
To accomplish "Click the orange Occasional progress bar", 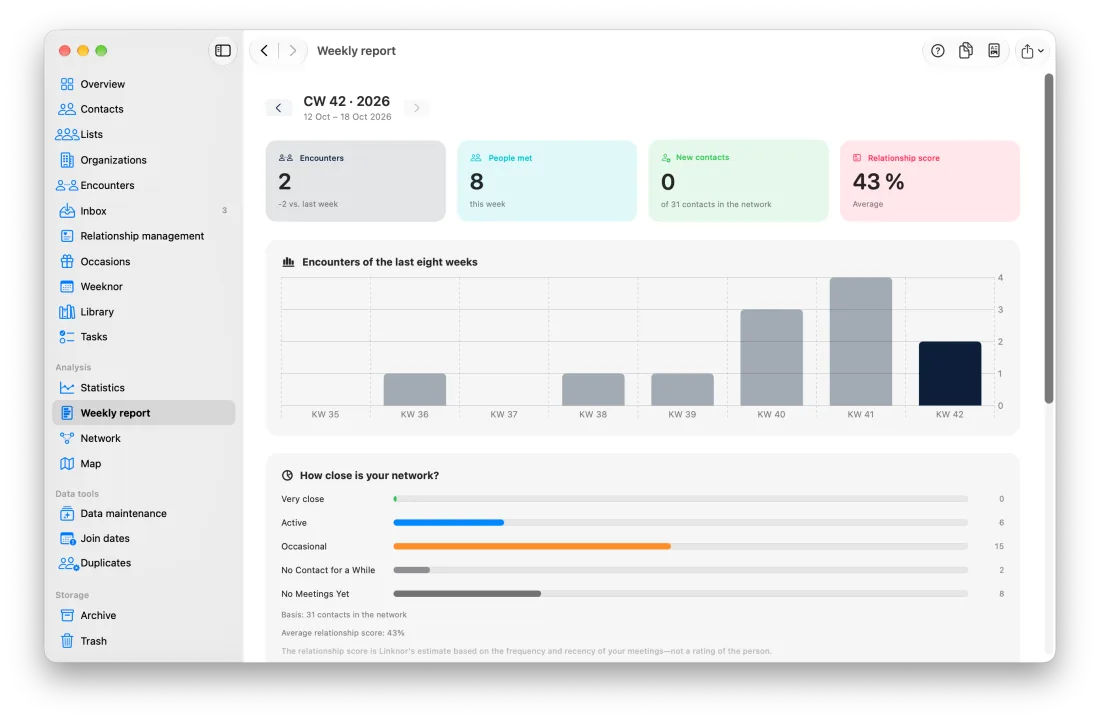I will coord(532,546).
